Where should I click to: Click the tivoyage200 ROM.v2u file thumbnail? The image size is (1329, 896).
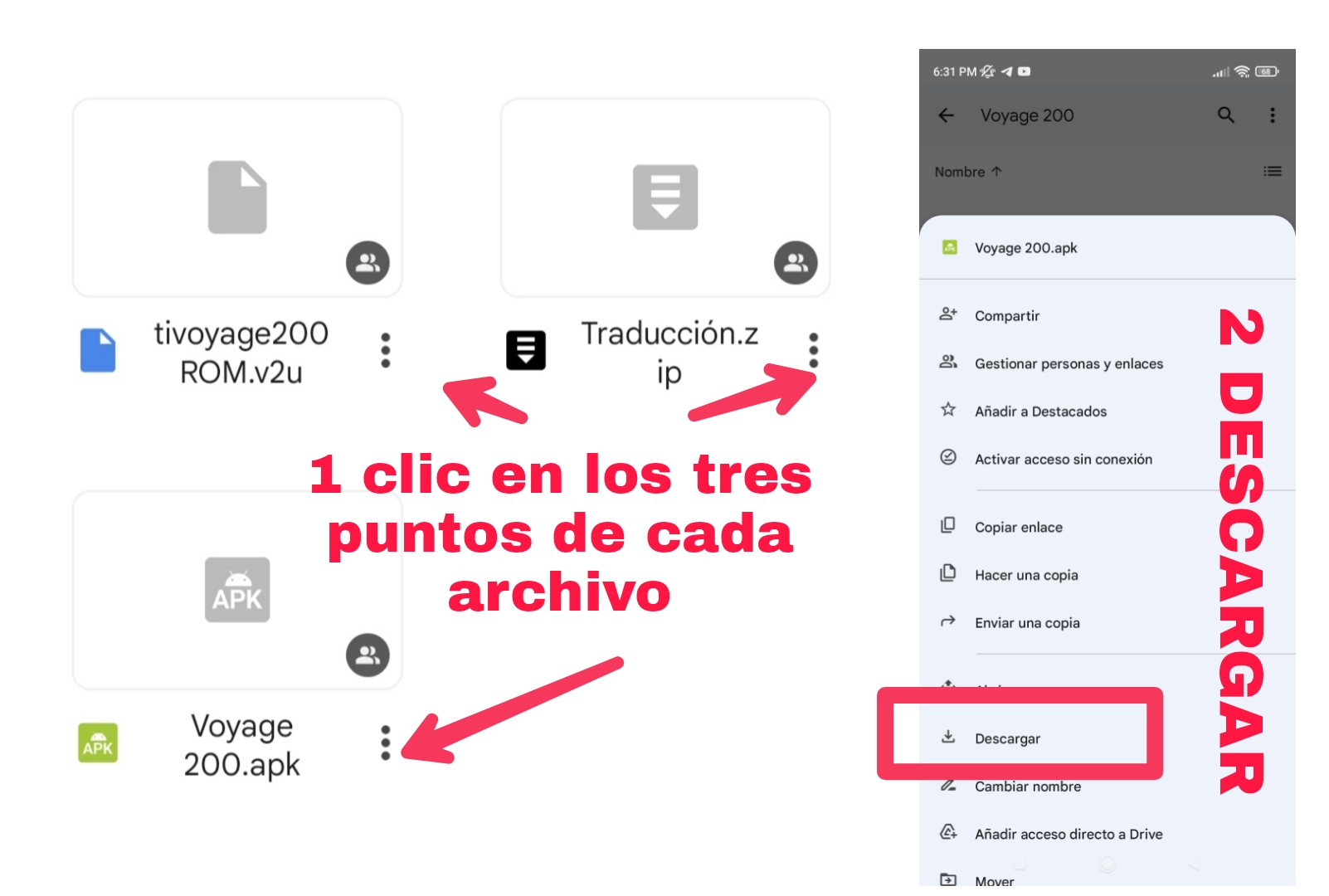pyautogui.click(x=237, y=197)
